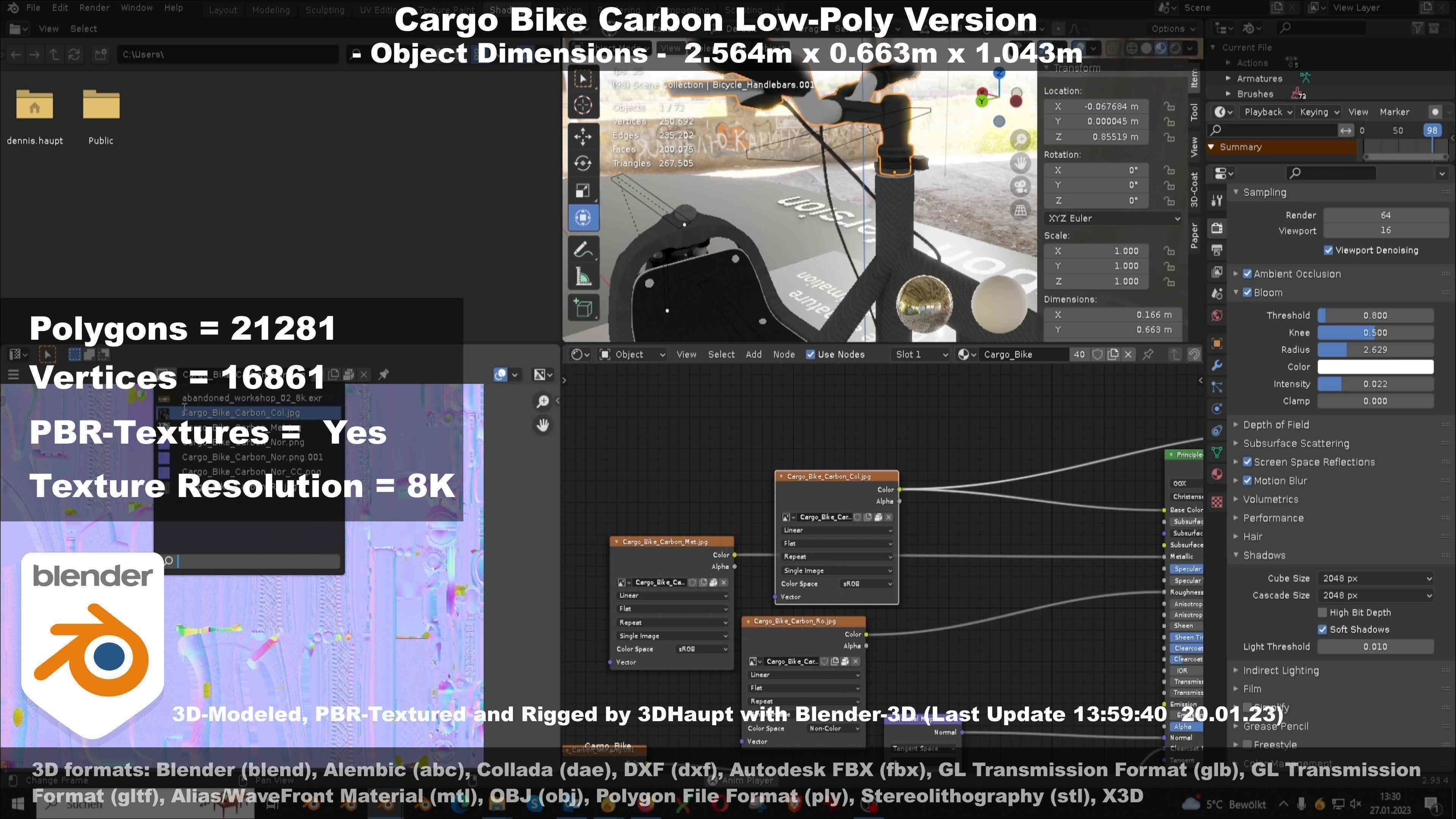Open the Add menu in shader editor
The width and height of the screenshot is (1456, 819).
click(753, 355)
